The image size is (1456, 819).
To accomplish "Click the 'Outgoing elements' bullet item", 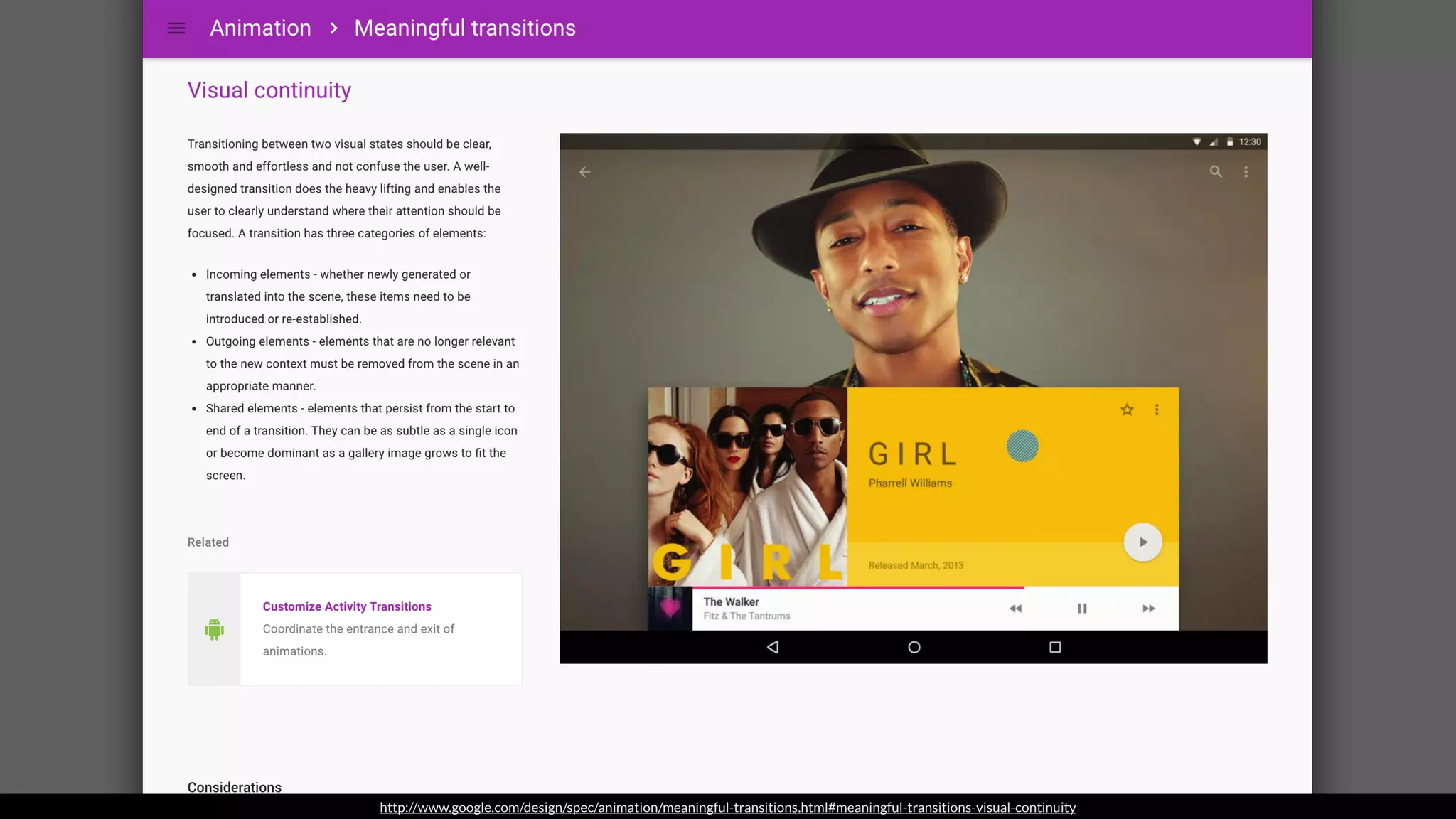I will pyautogui.click(x=363, y=363).
